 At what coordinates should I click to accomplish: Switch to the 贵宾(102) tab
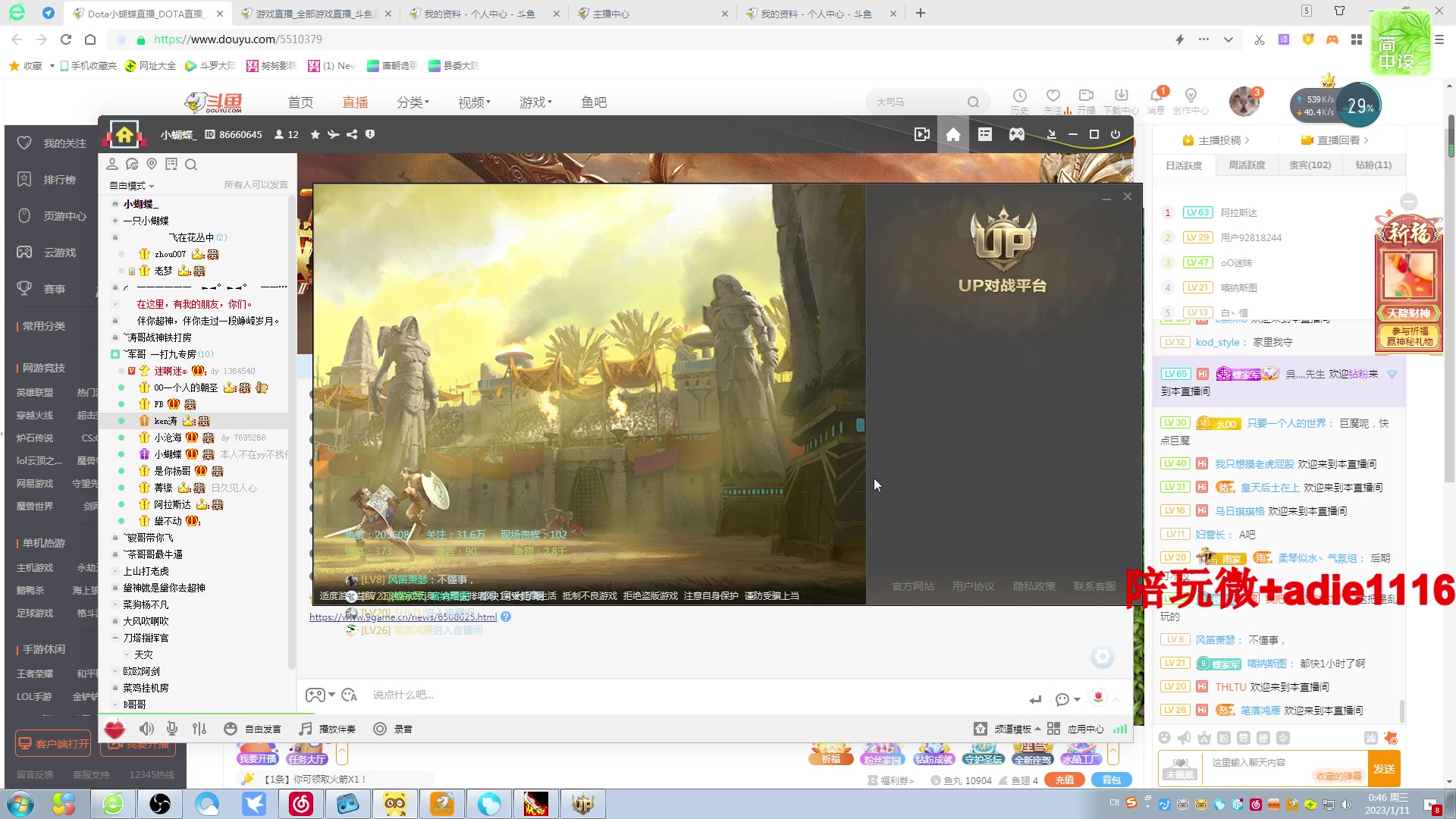pyautogui.click(x=1310, y=165)
